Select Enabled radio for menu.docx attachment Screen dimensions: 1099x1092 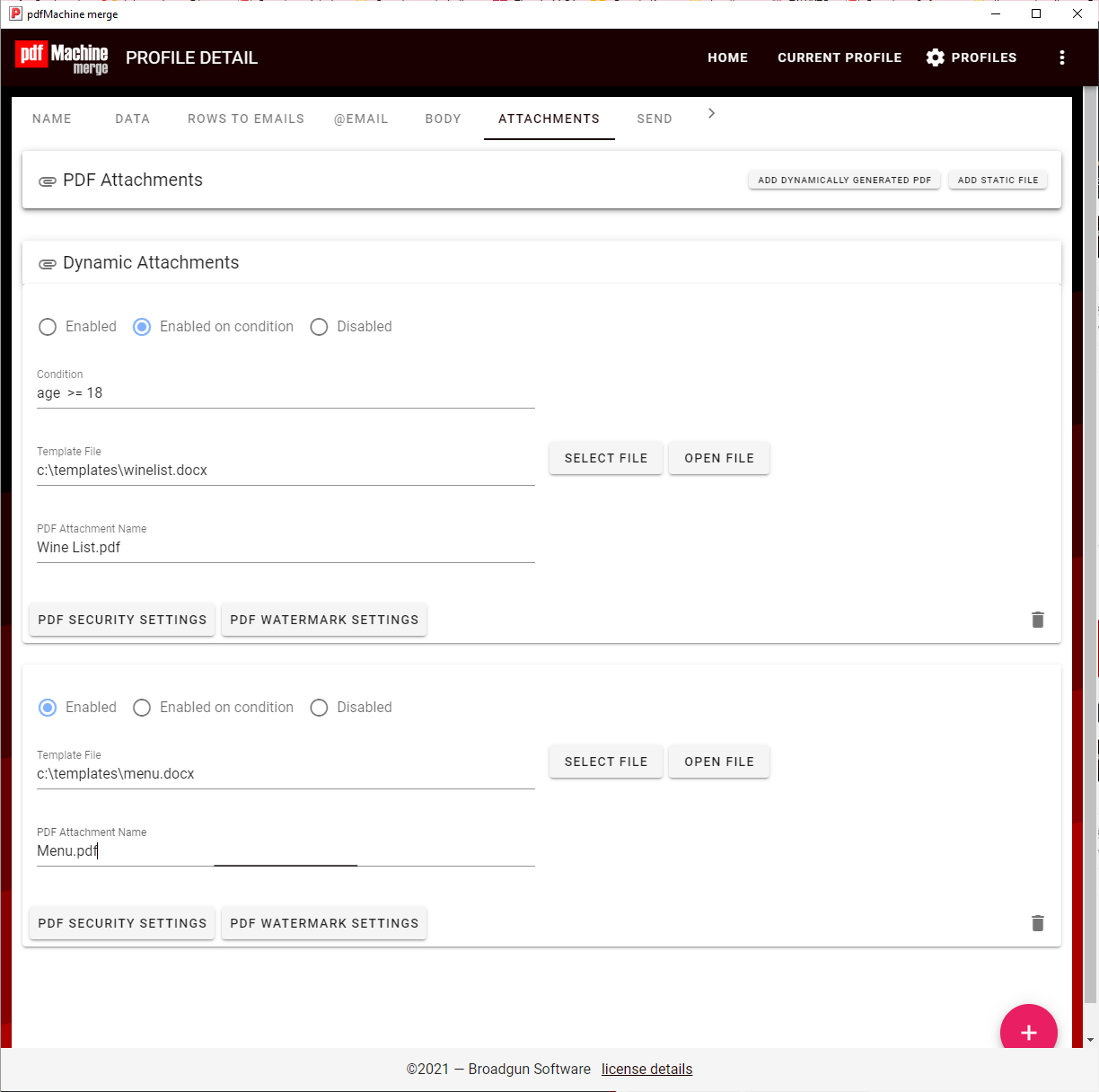point(48,708)
